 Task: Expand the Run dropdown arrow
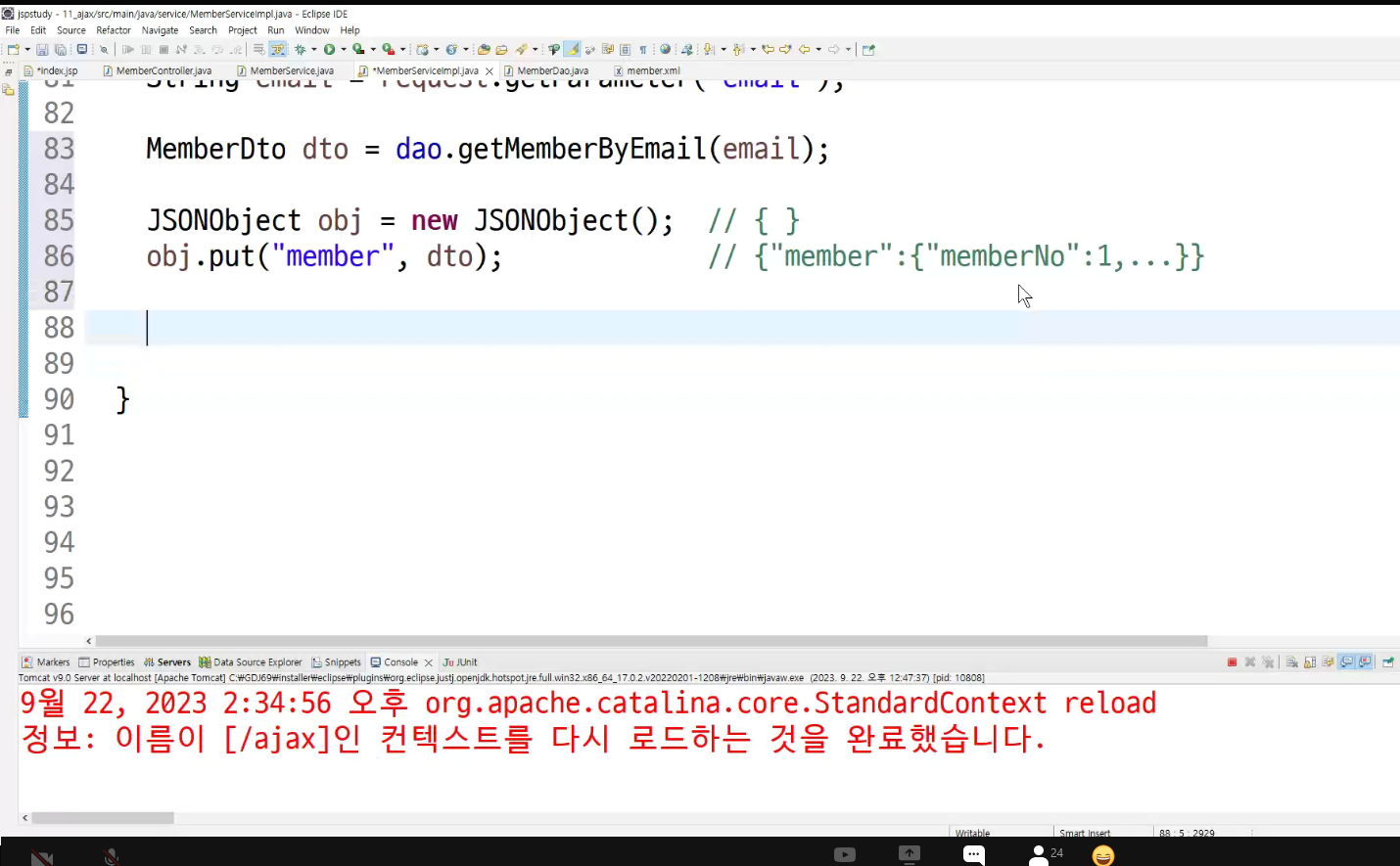coord(344,49)
